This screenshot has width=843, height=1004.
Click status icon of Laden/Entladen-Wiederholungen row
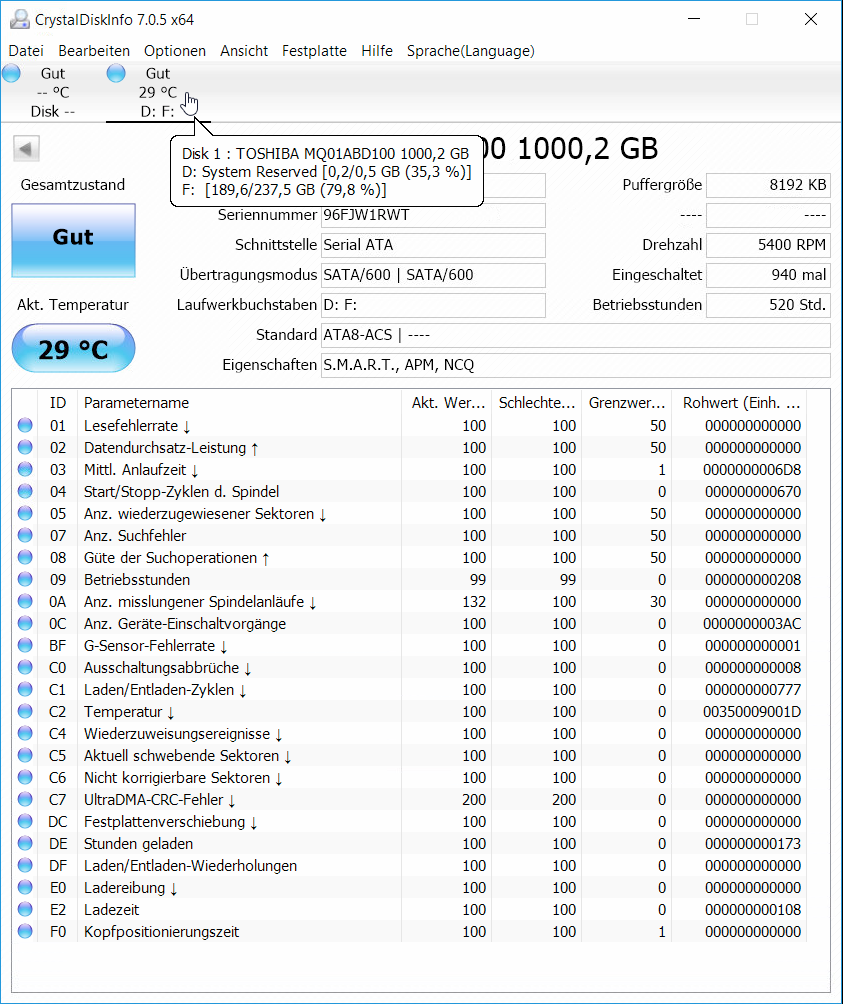click(x=25, y=865)
